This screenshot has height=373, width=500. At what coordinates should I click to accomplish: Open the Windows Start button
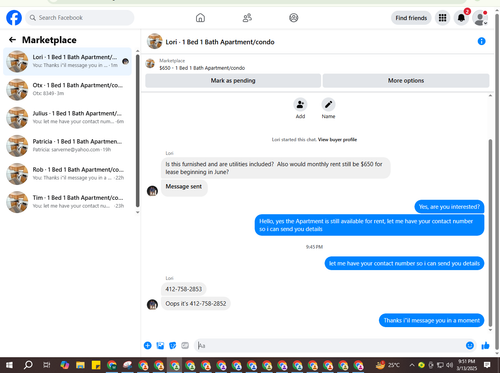[9, 365]
